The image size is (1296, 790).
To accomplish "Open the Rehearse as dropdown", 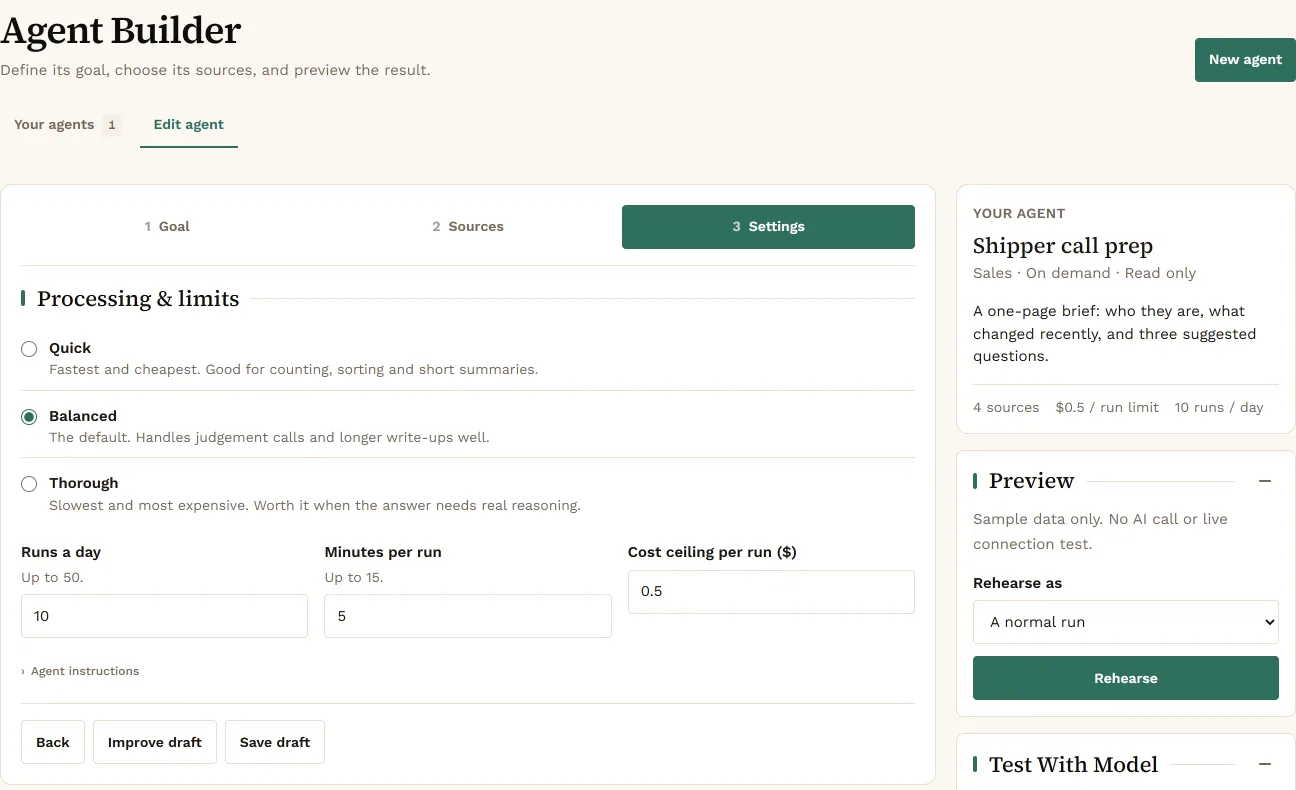I will tap(1126, 622).
